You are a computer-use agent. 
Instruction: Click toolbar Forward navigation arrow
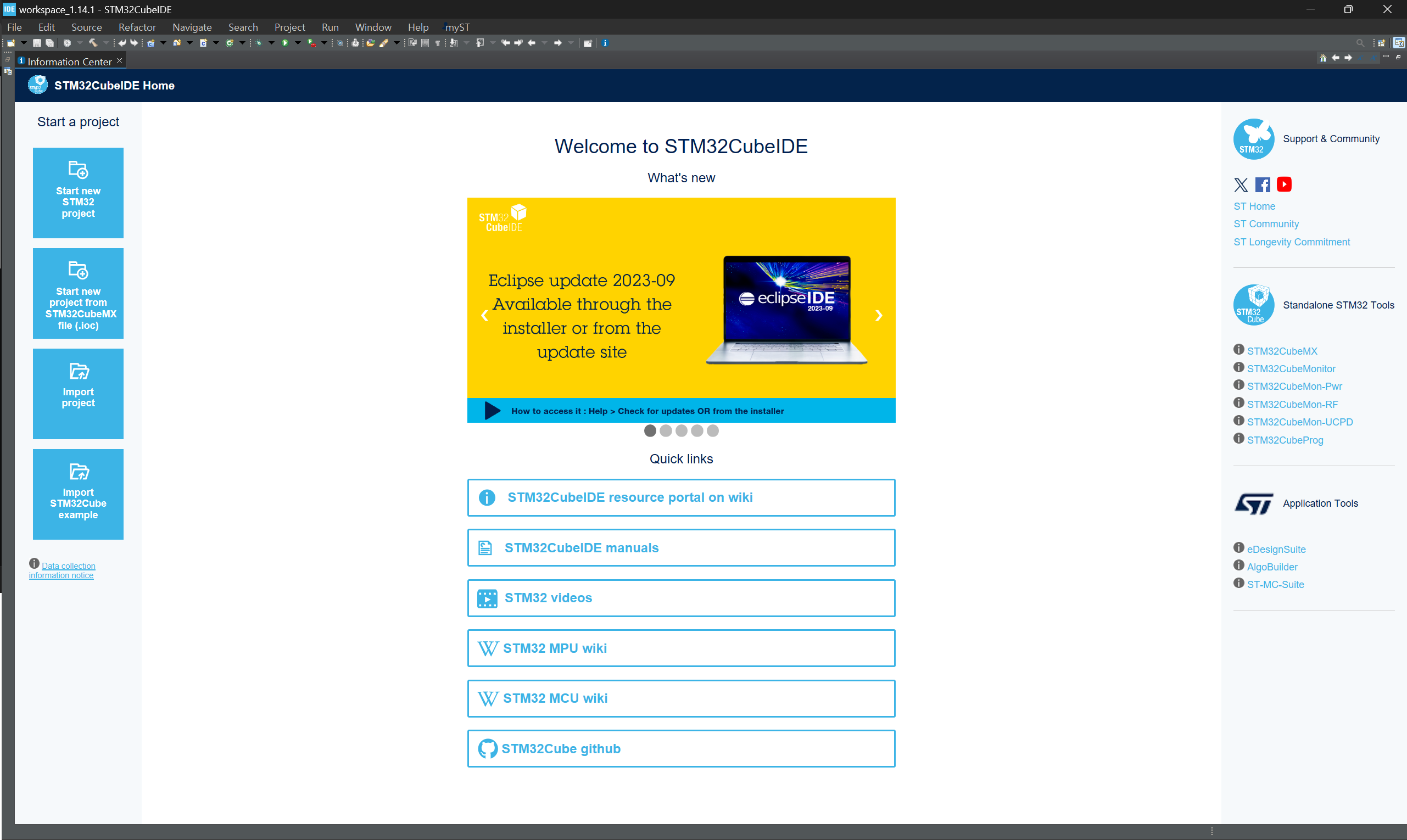(x=558, y=43)
